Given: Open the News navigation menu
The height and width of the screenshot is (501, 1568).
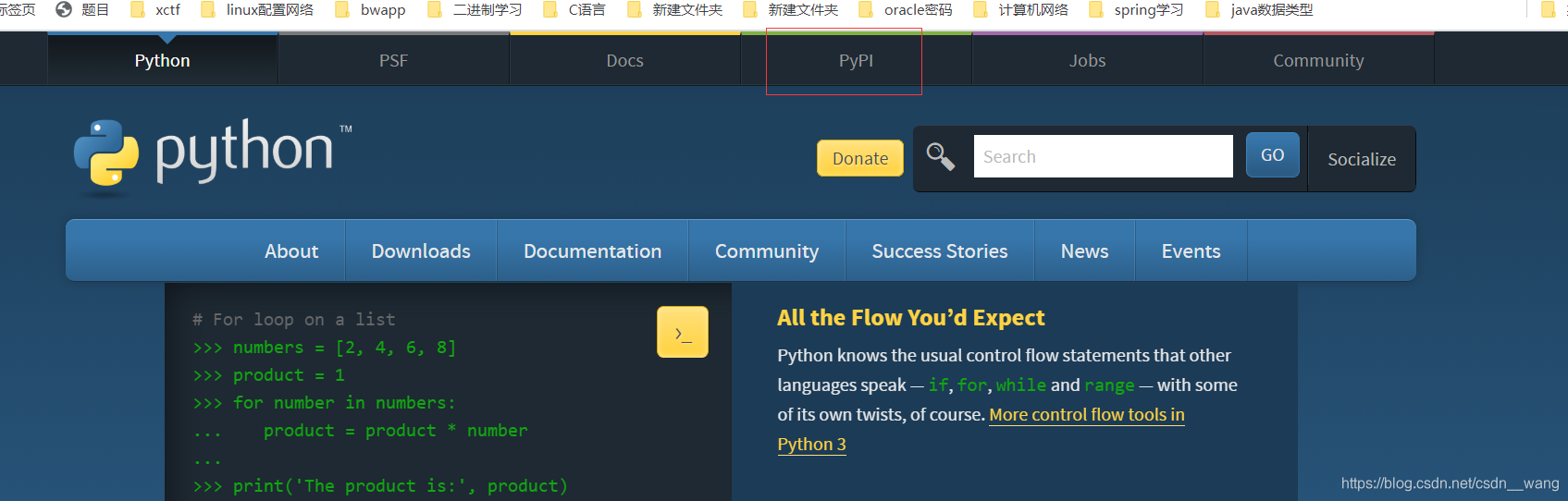Looking at the screenshot, I should [x=1085, y=250].
